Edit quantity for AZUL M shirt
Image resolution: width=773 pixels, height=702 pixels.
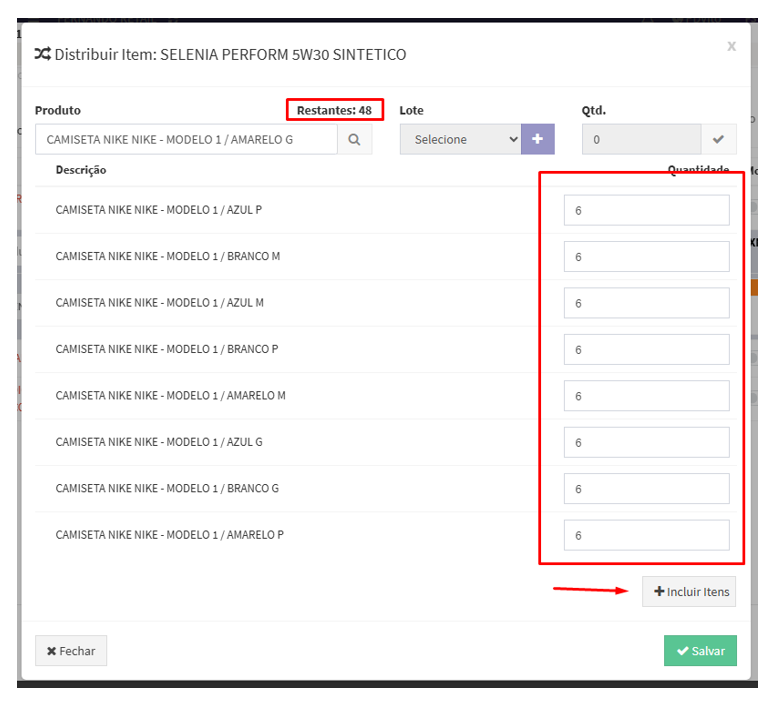pos(646,304)
